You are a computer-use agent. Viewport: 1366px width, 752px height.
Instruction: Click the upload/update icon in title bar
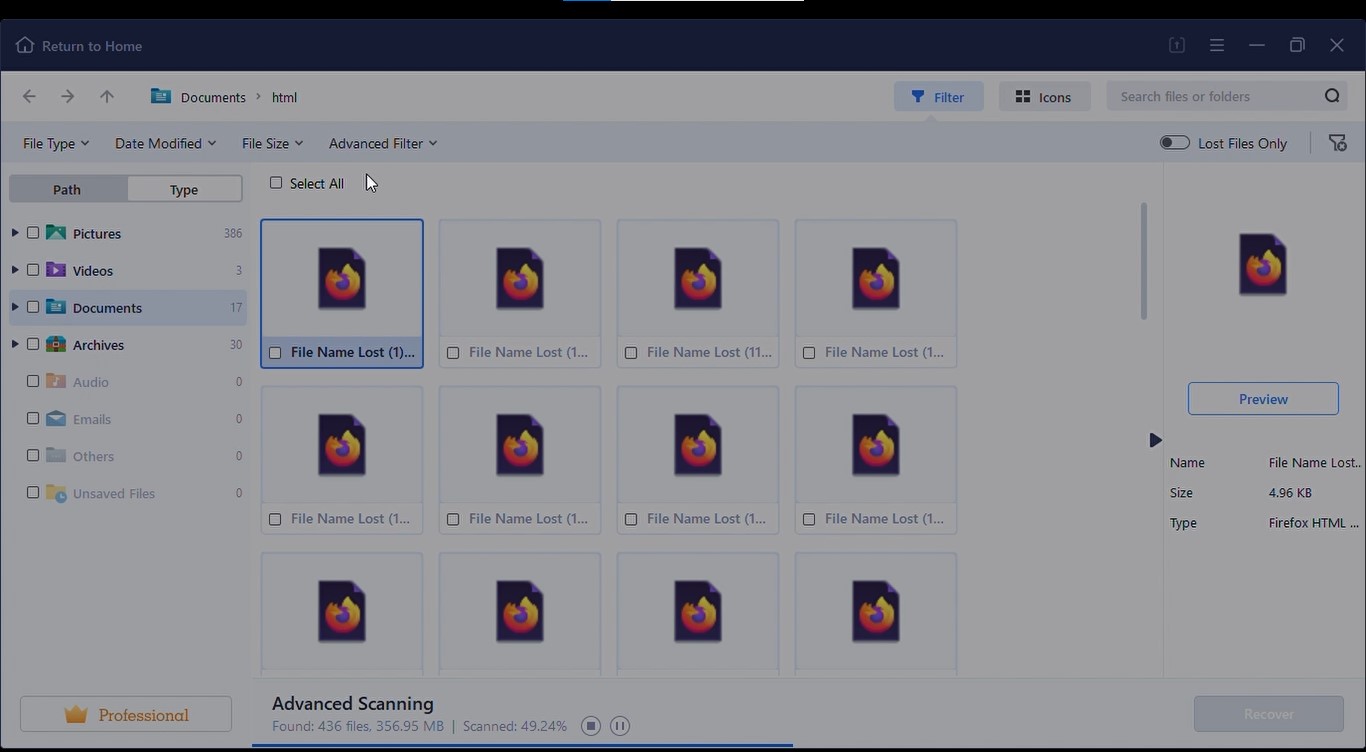click(1177, 45)
